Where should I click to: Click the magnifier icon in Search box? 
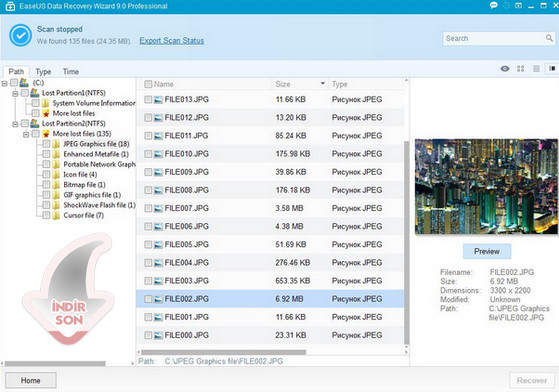pyautogui.click(x=549, y=38)
